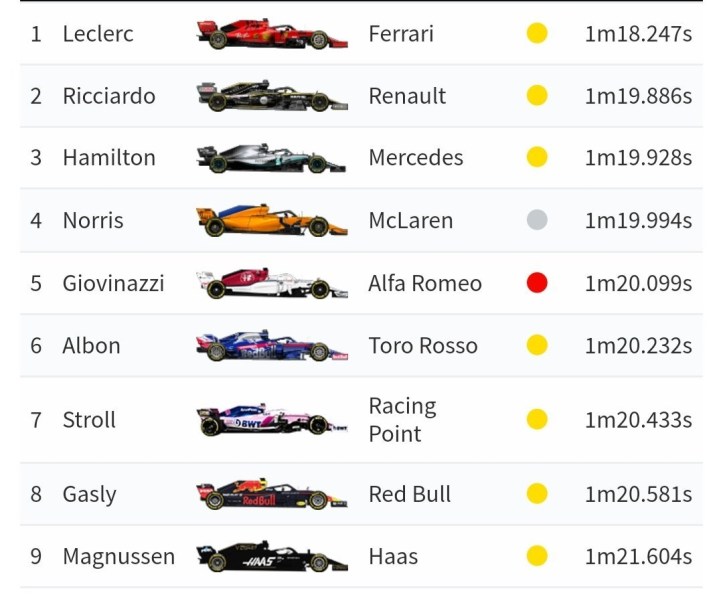The image size is (723, 605).
Task: Click the orange McLaren car icon
Action: point(271,220)
